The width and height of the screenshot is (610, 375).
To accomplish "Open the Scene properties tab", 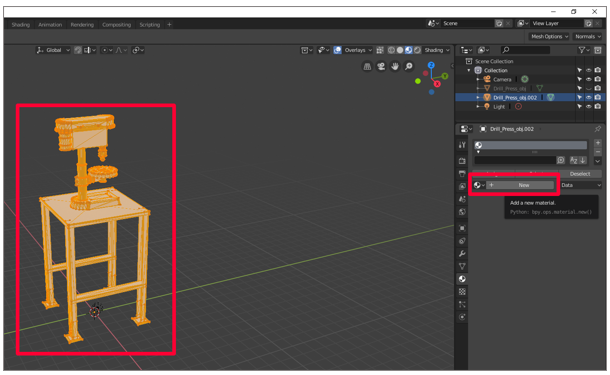I will pos(462,199).
